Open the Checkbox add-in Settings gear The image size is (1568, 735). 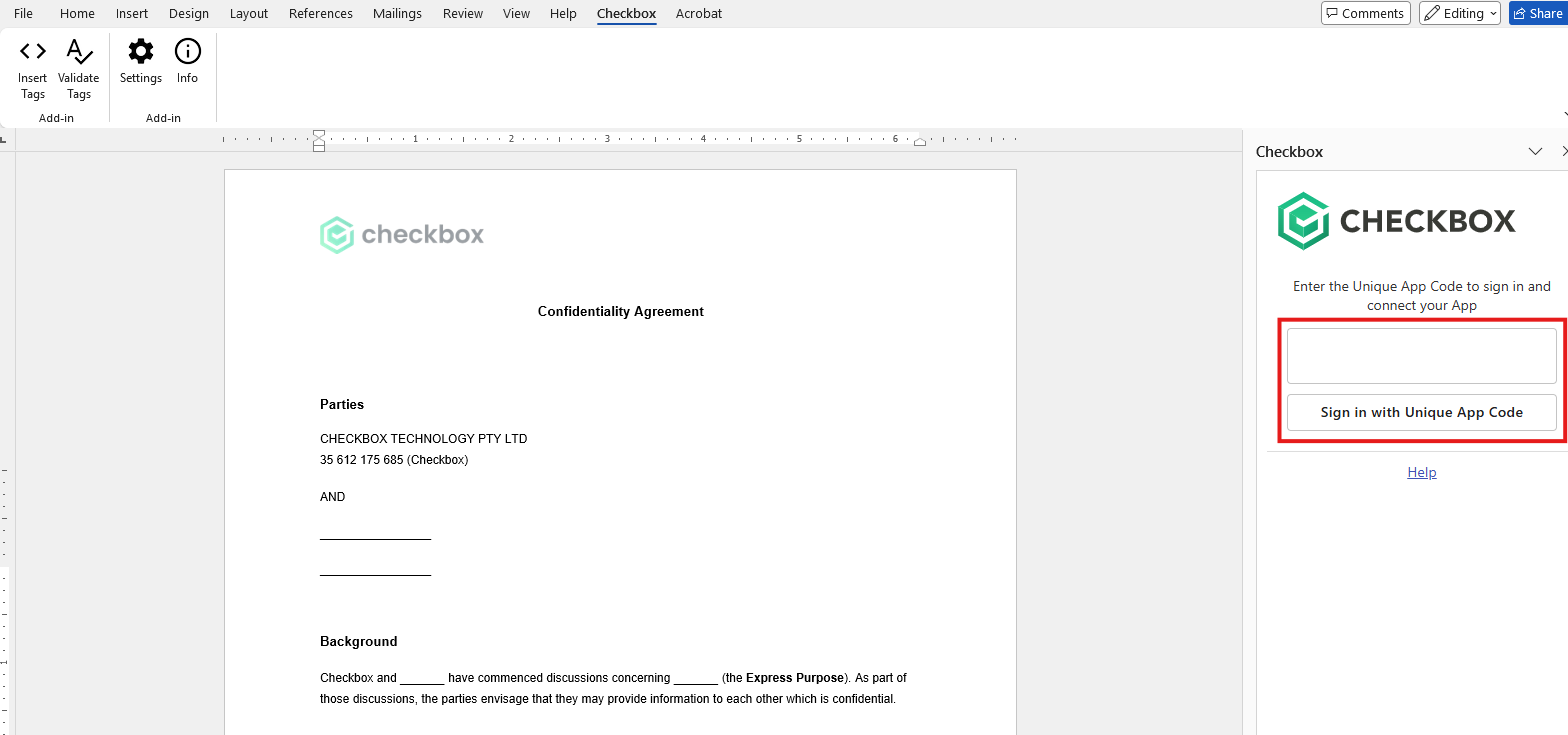[141, 50]
